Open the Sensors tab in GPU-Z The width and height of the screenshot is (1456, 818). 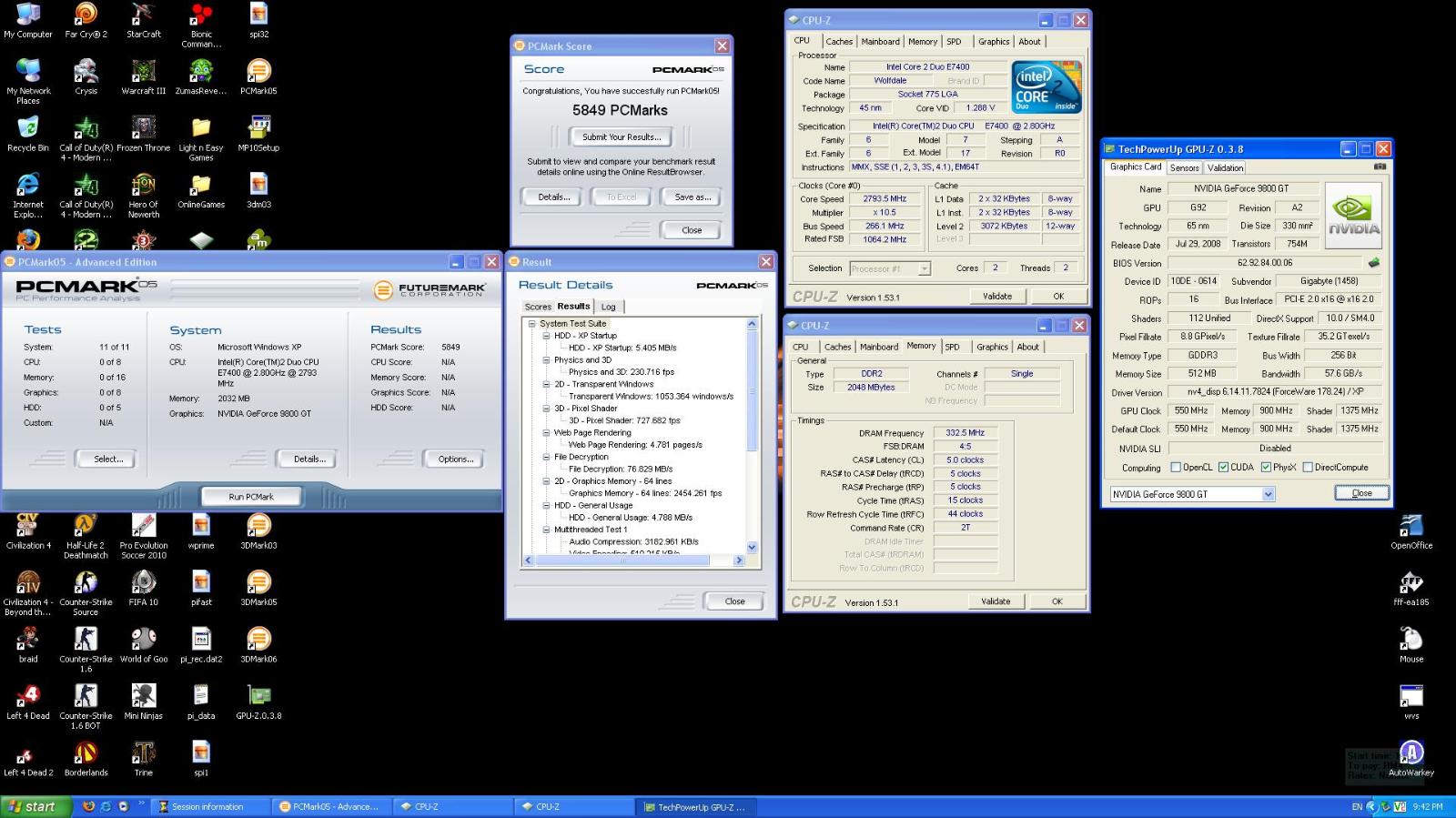click(x=1184, y=167)
